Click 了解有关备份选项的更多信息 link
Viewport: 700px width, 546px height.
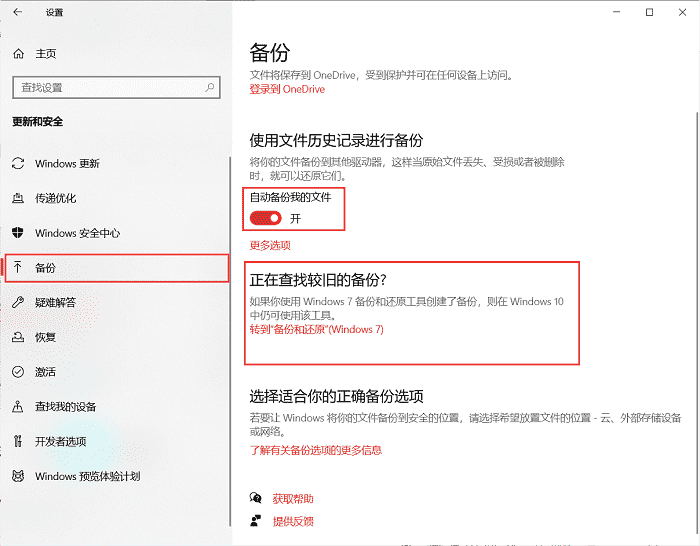pyautogui.click(x=316, y=450)
